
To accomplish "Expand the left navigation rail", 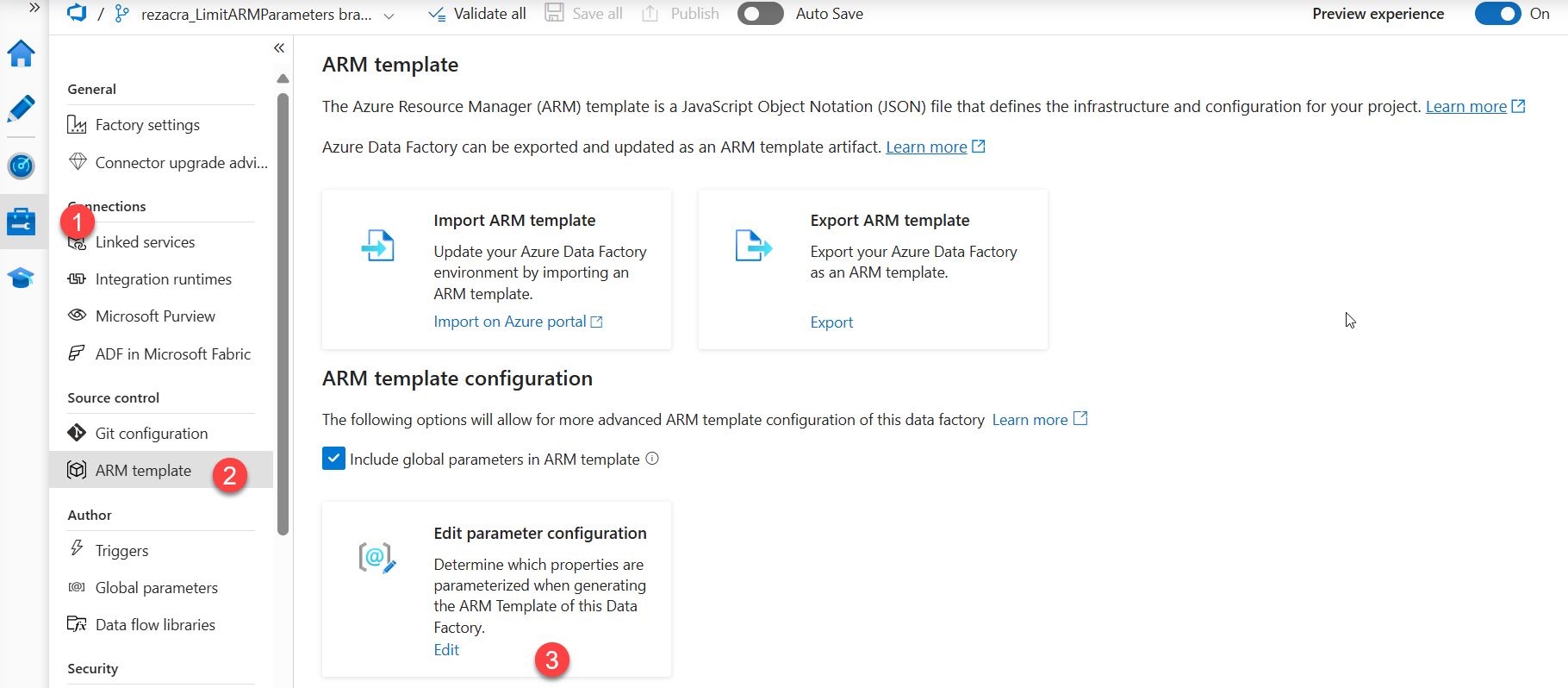I will [34, 8].
